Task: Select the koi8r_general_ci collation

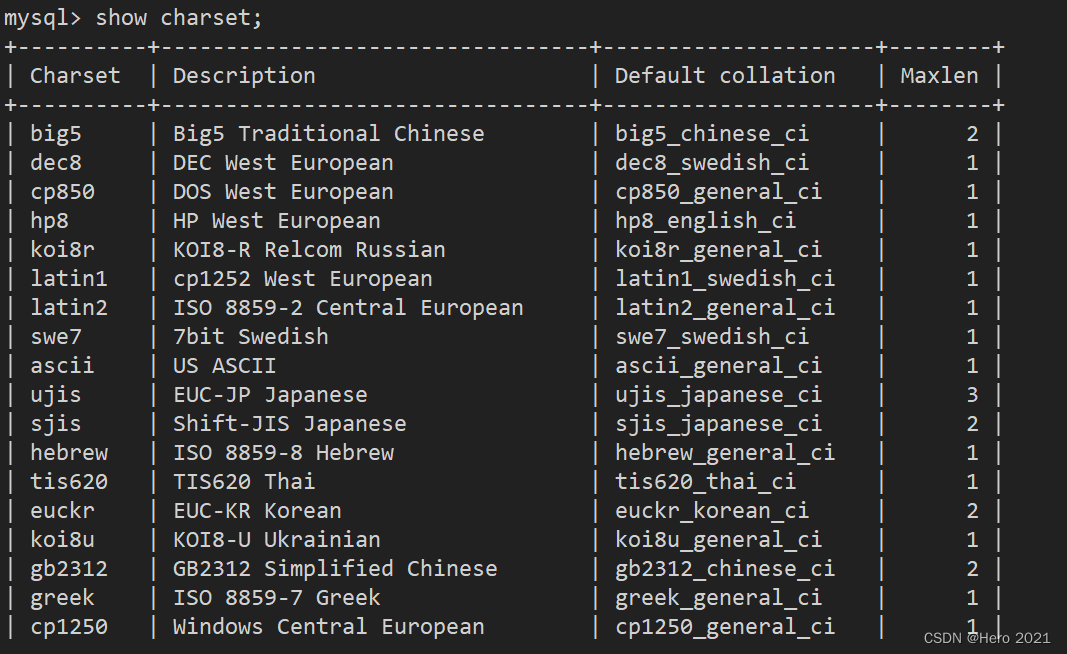Action: pyautogui.click(x=718, y=250)
